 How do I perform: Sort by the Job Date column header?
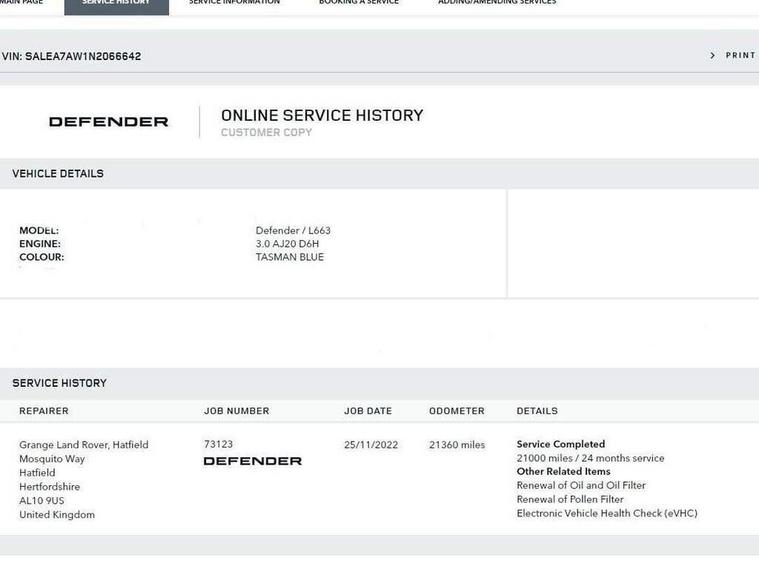point(368,411)
